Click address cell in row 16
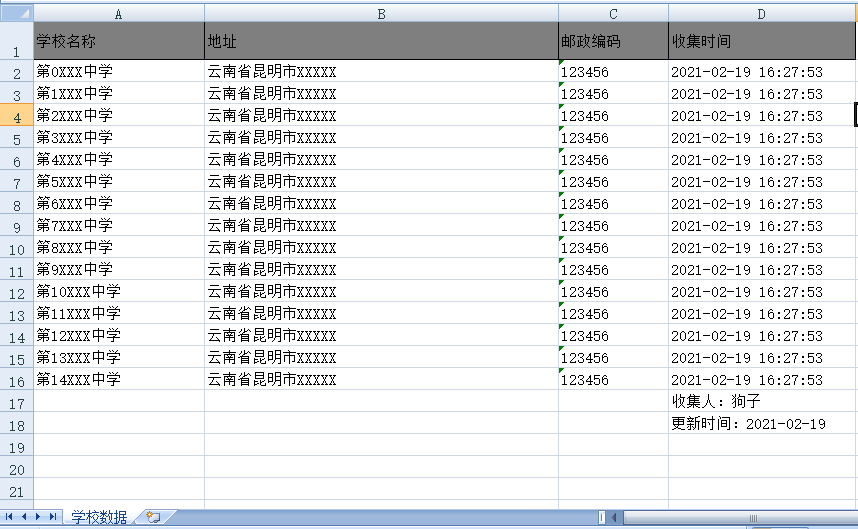This screenshot has height=529, width=858. [381, 379]
